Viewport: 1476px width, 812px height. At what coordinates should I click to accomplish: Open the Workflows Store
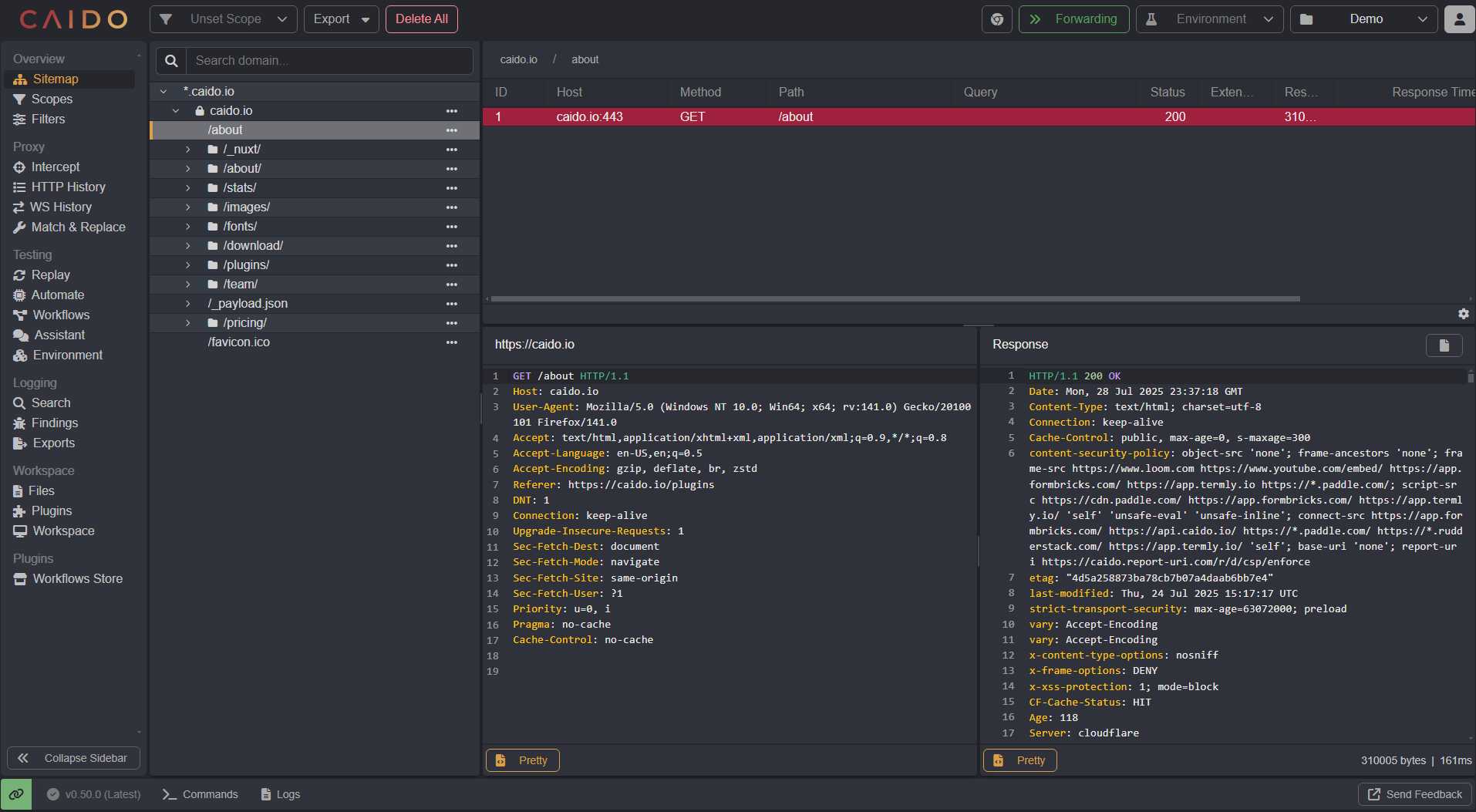76,578
